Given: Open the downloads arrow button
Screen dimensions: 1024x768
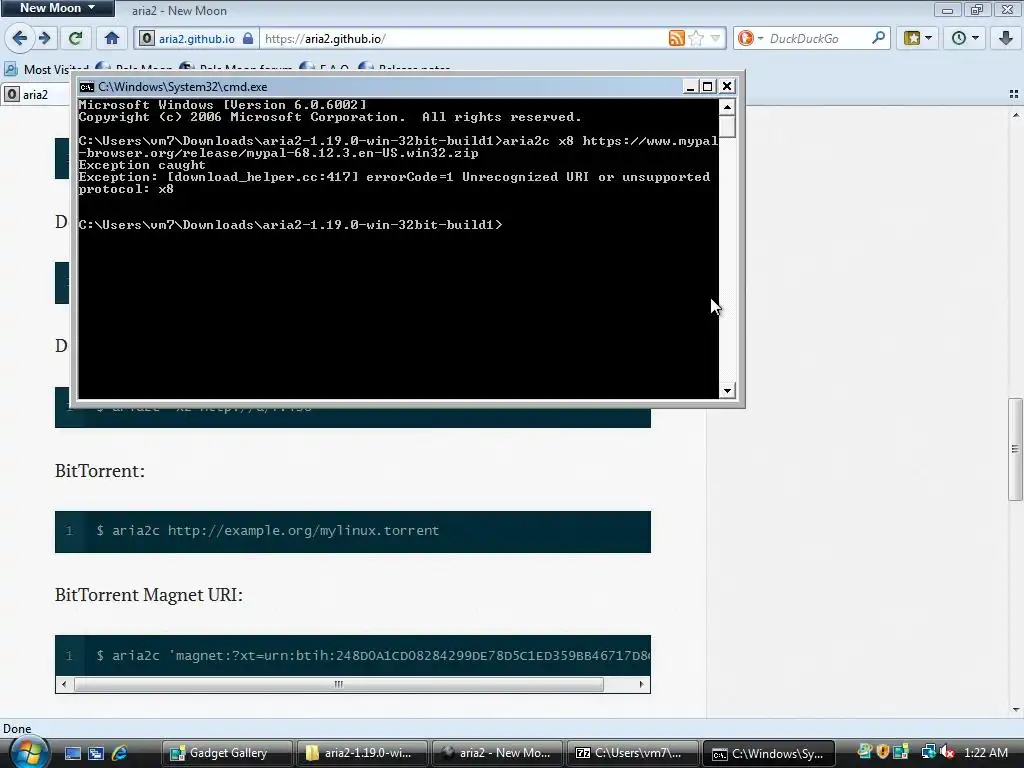Looking at the screenshot, I should point(1006,38).
